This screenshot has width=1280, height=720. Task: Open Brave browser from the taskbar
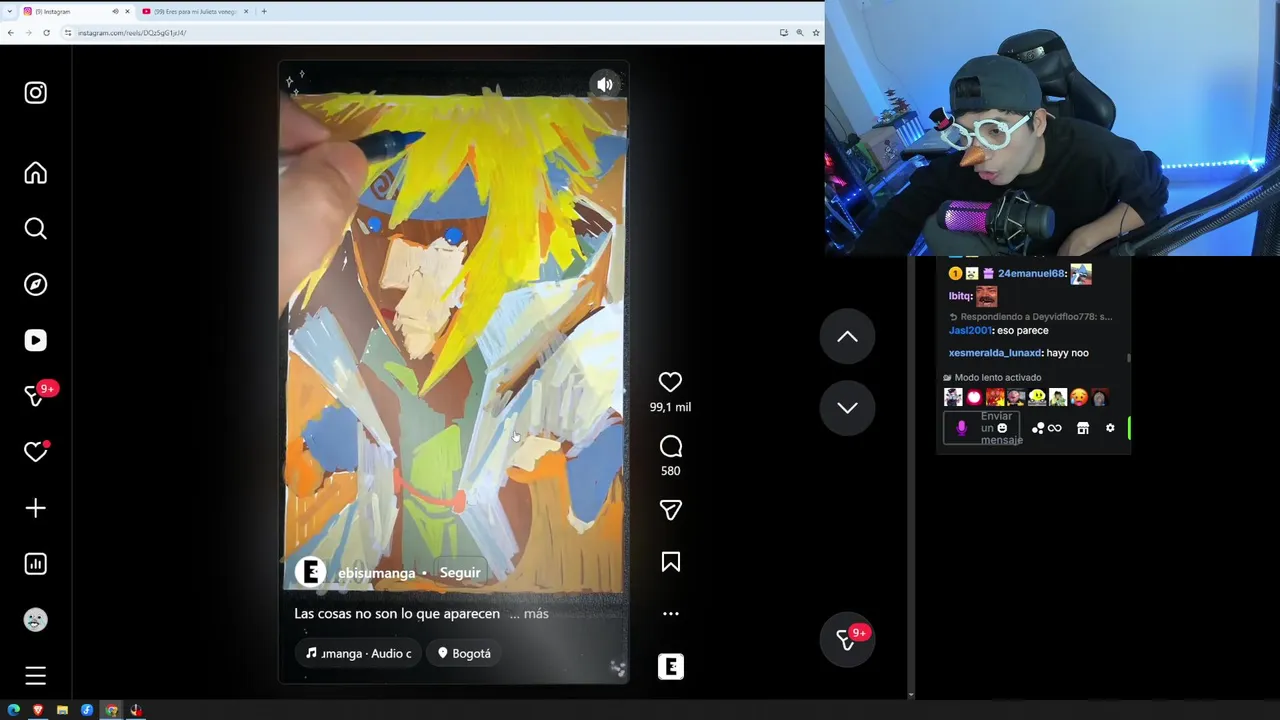(38, 710)
